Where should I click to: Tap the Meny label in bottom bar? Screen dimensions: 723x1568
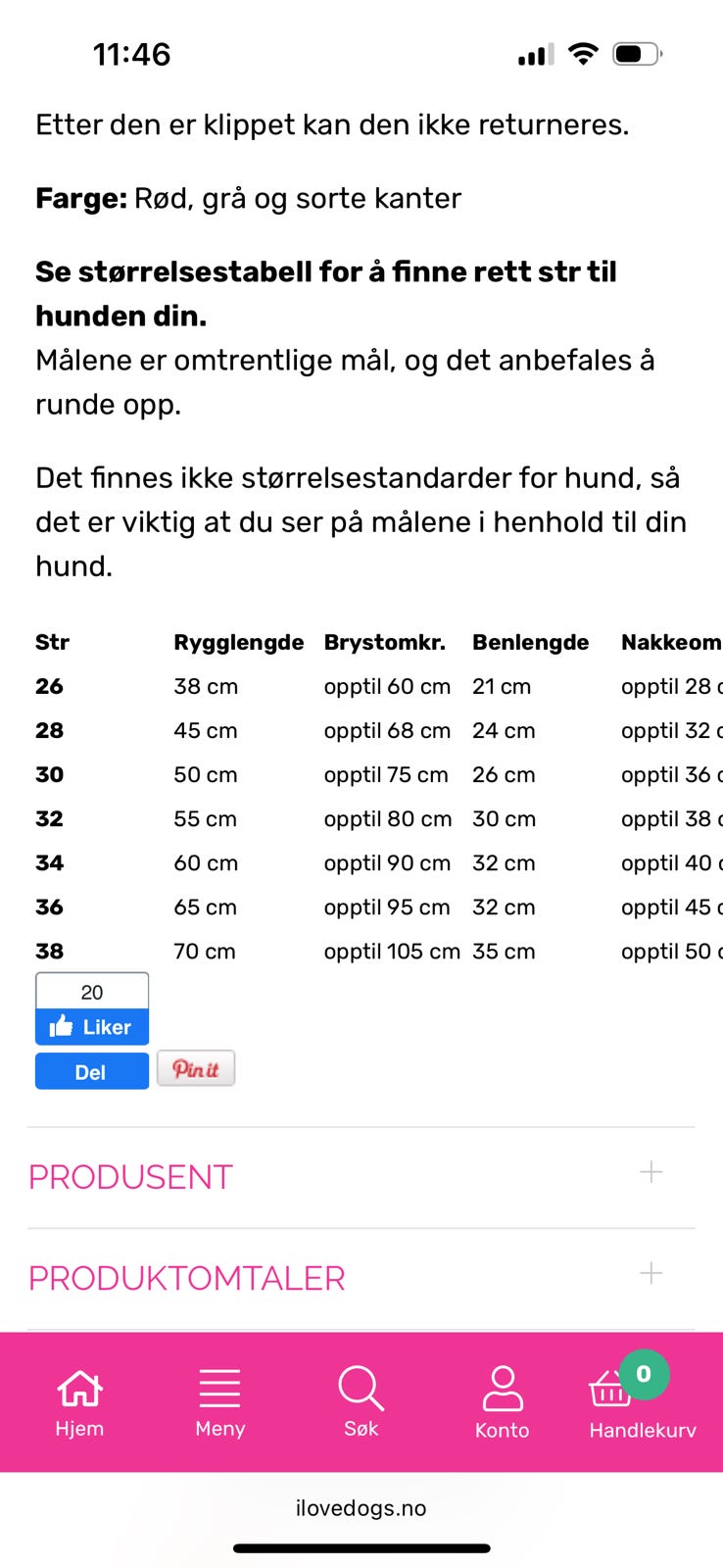(x=219, y=1429)
